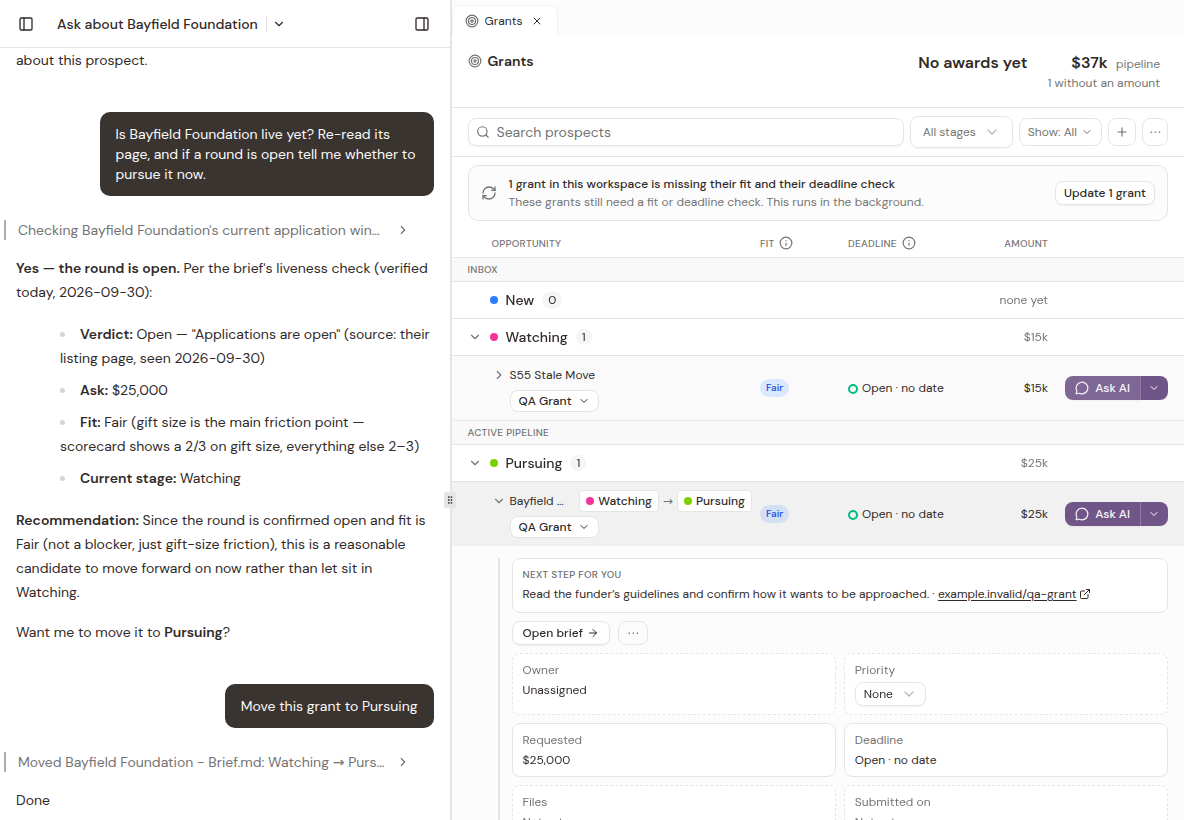This screenshot has height=820, width=1184.
Task: Open the Show: All dropdown
Action: pyautogui.click(x=1059, y=132)
